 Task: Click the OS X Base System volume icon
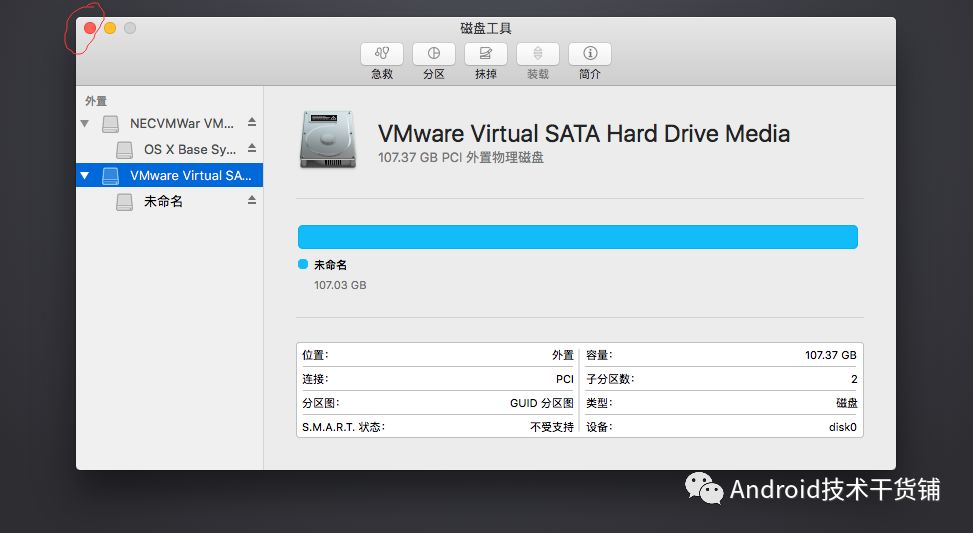coord(125,150)
